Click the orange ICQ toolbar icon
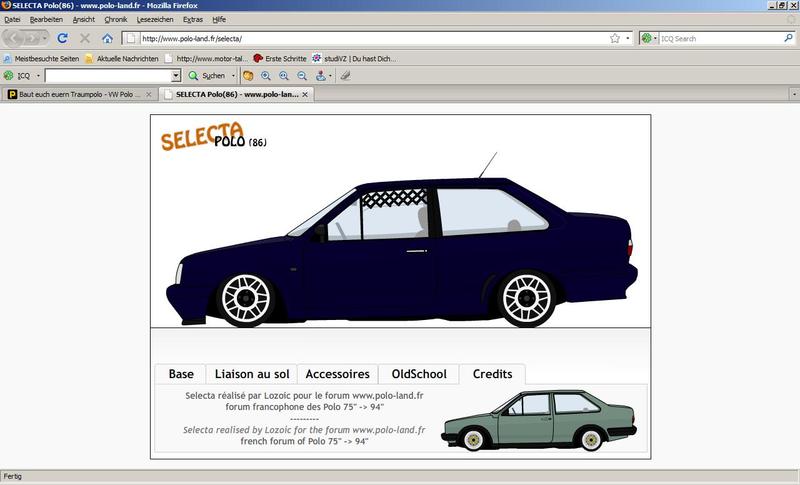 coord(248,75)
